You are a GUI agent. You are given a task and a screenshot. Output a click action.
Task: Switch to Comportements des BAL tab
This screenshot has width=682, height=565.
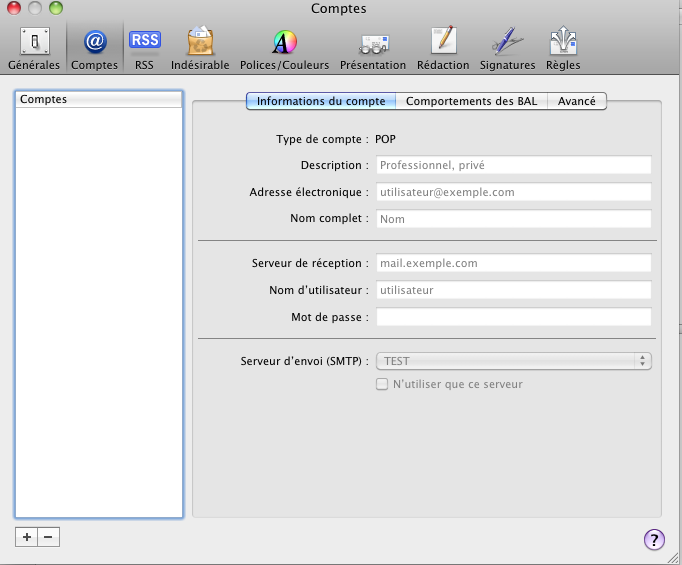[472, 101]
